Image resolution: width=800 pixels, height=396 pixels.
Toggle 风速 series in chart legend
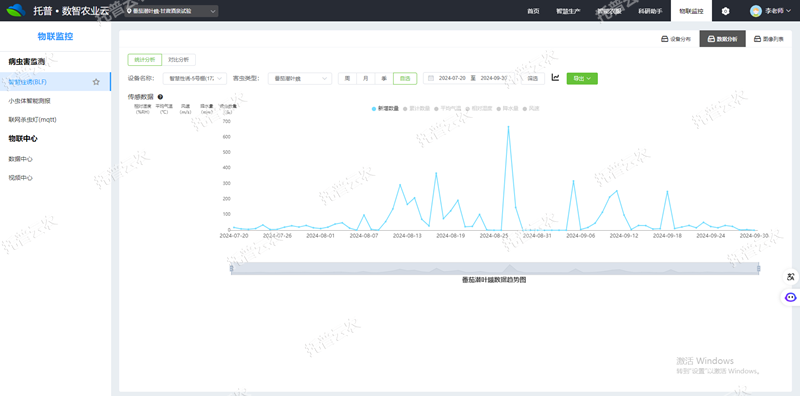tap(531, 109)
